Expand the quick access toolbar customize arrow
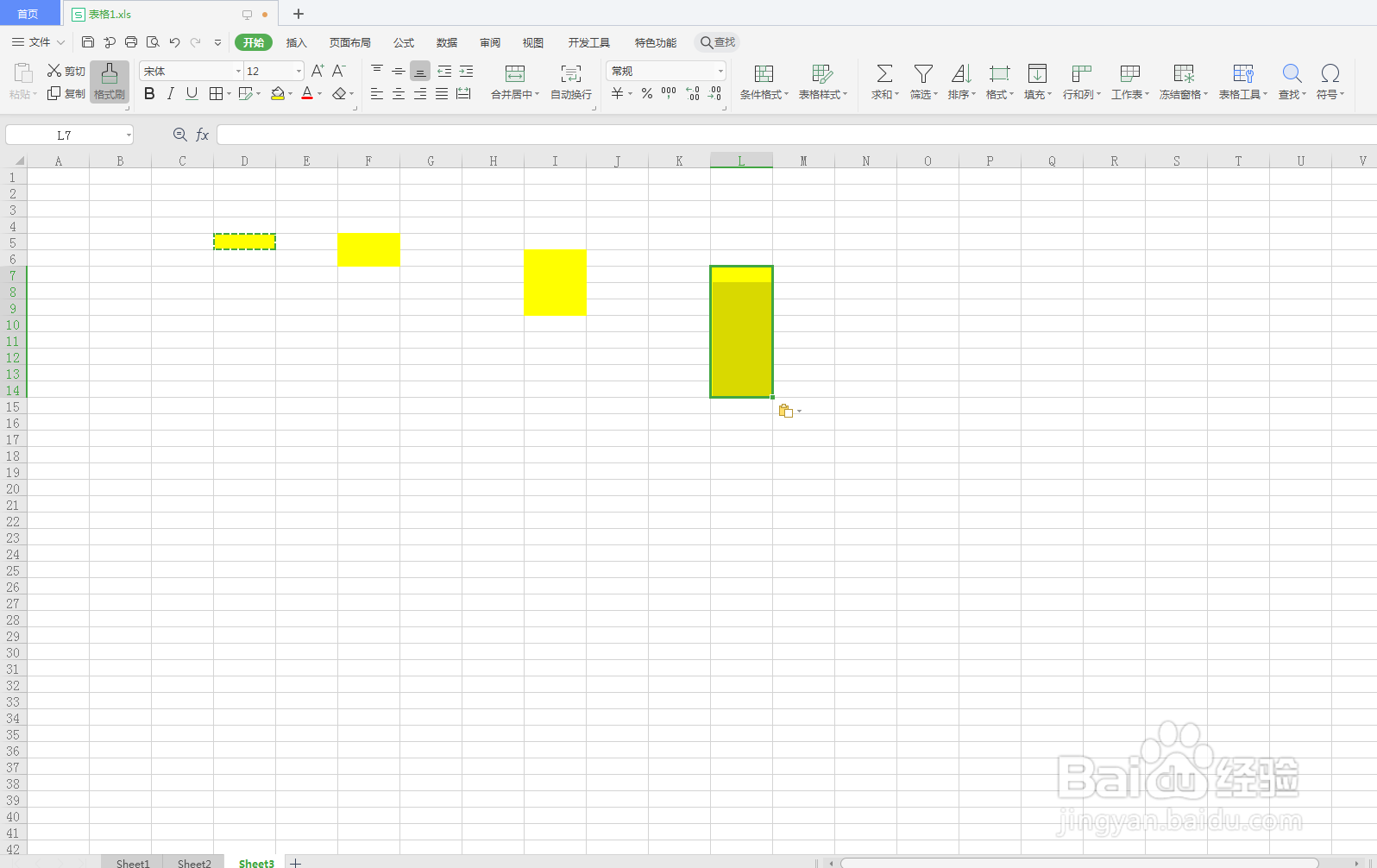 (x=217, y=41)
